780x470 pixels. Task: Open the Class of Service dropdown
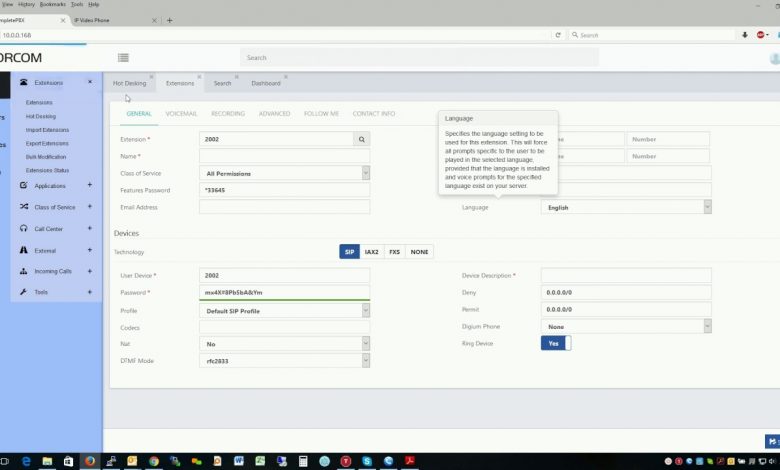pyautogui.click(x=284, y=173)
